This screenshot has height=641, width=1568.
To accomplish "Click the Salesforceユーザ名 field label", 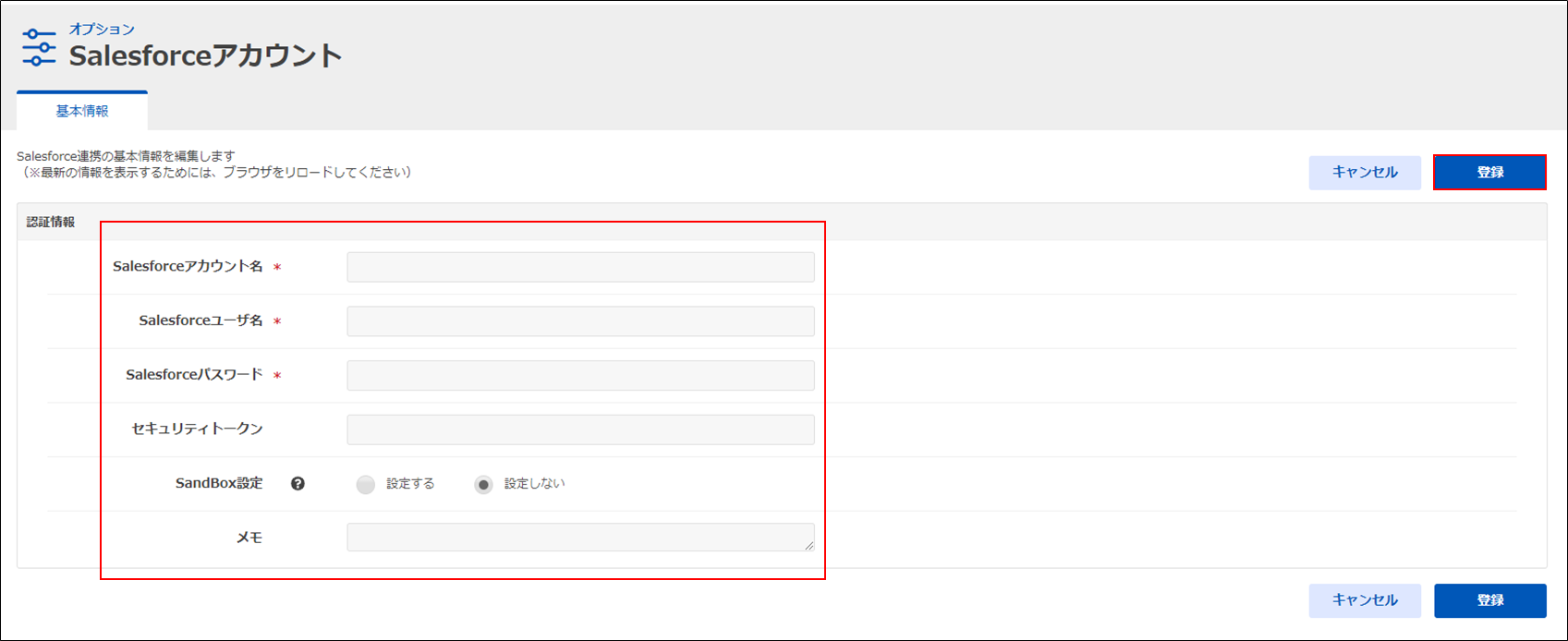I will [201, 321].
